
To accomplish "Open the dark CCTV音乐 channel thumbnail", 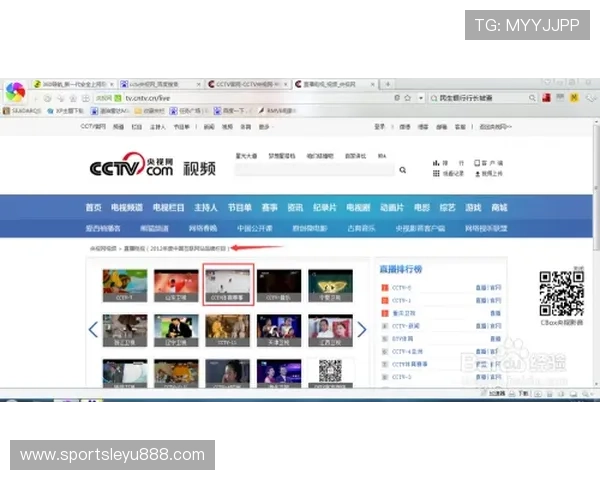I will pyautogui.click(x=279, y=286).
